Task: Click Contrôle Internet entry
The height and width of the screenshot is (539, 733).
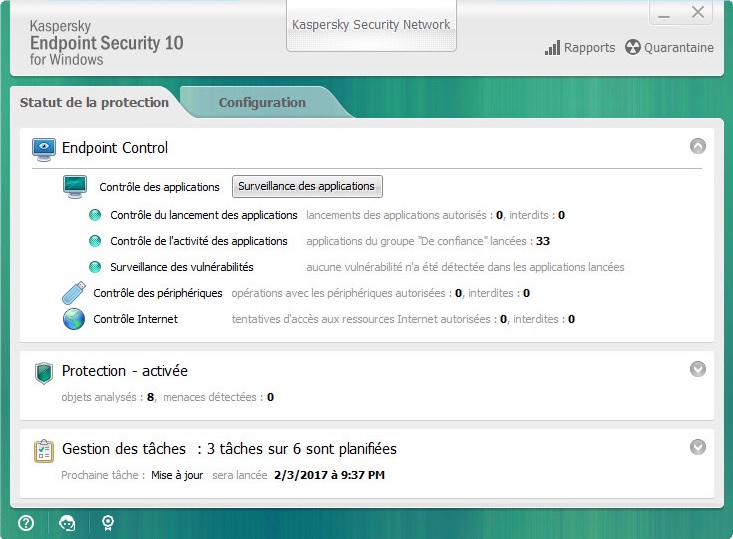Action: [136, 319]
